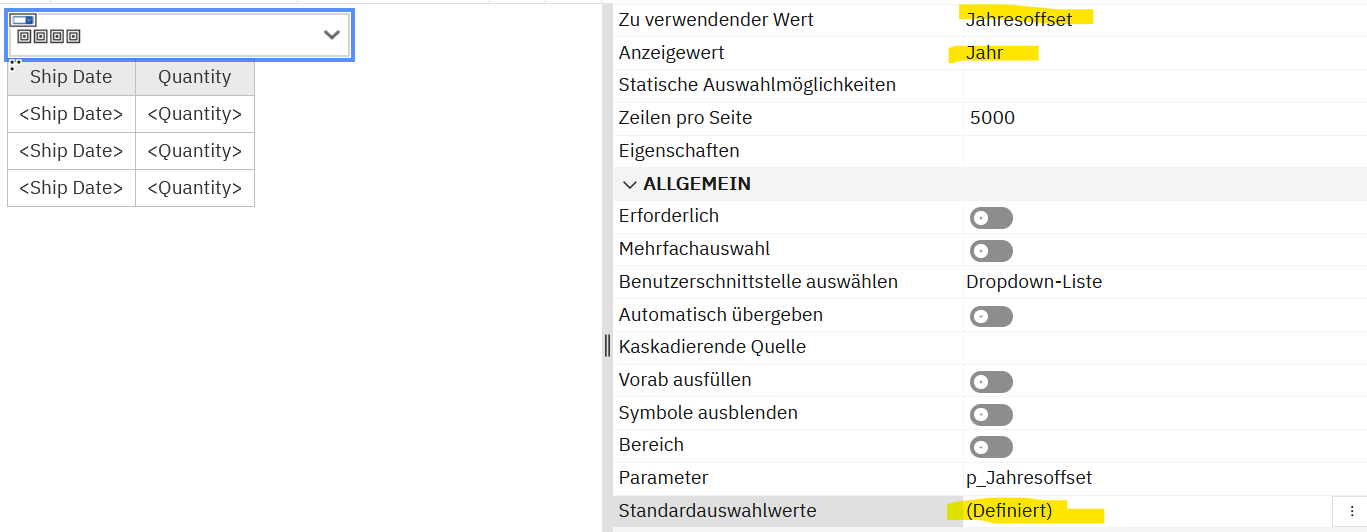Image resolution: width=1367 pixels, height=532 pixels.
Task: Open the Standardauswahlwerte ellipsis menu
Action: coord(1351,511)
